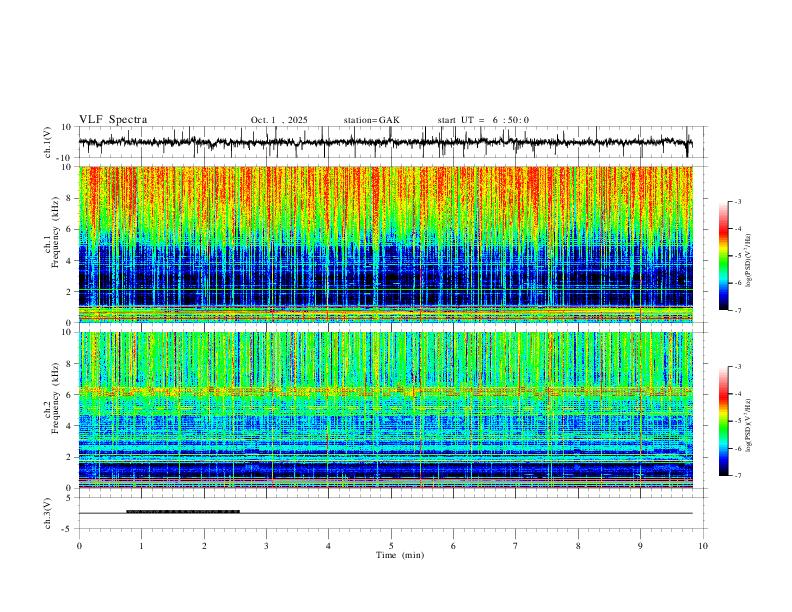The height and width of the screenshot is (612, 792).
Task: Click the '-3' tick on ch.2 color bar
Action: click(x=738, y=367)
